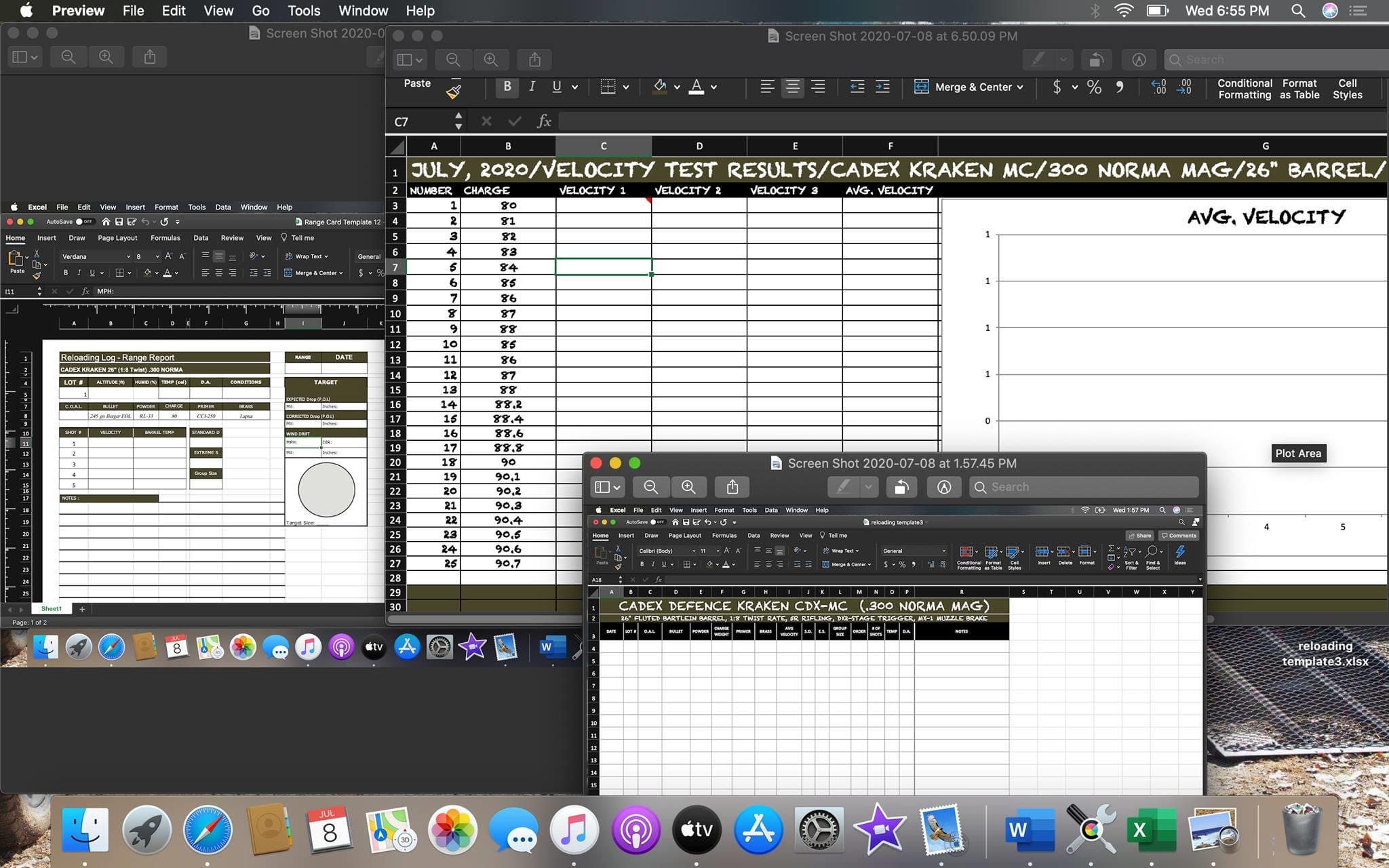Image resolution: width=1389 pixels, height=868 pixels.
Task: Toggle Align Left in the 6.50.09 PM screenshot ribbon
Action: pos(767,87)
